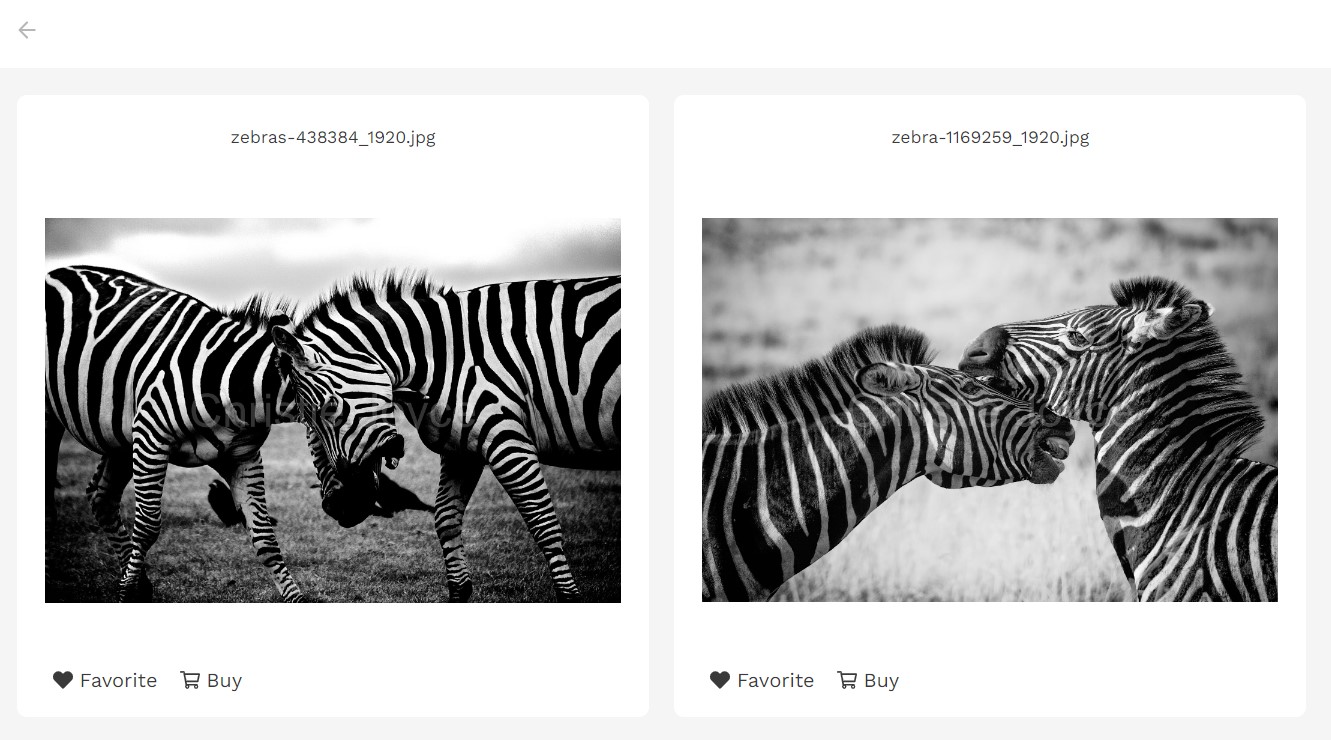Screen dimensions: 1331x740
Task: Open the fighting zebras photo on left
Action: (333, 410)
